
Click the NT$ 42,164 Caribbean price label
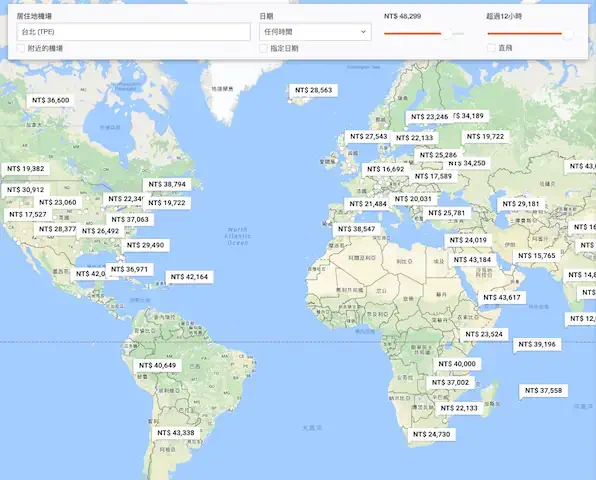click(189, 277)
